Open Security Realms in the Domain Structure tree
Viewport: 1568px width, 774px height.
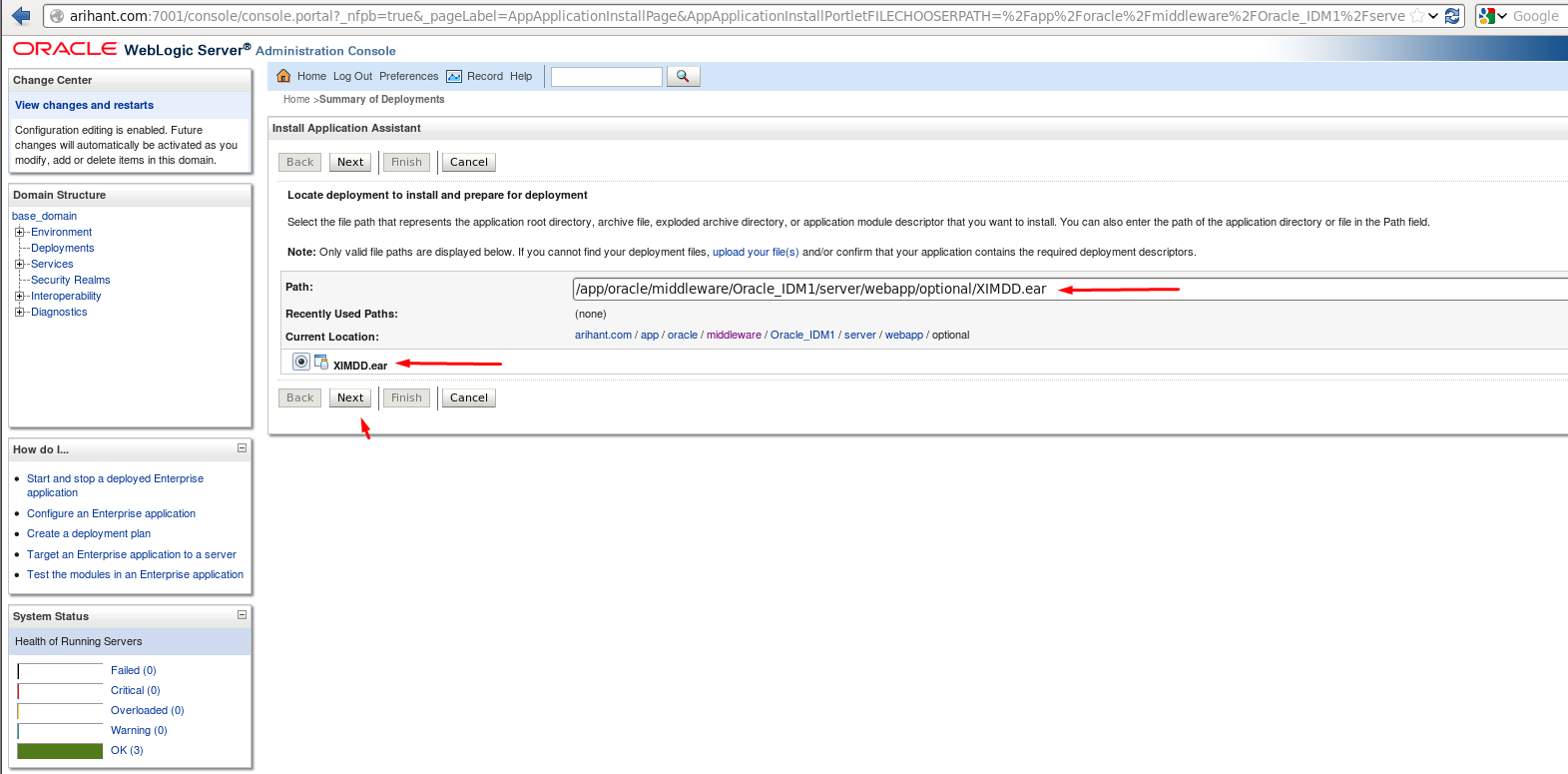[70, 280]
